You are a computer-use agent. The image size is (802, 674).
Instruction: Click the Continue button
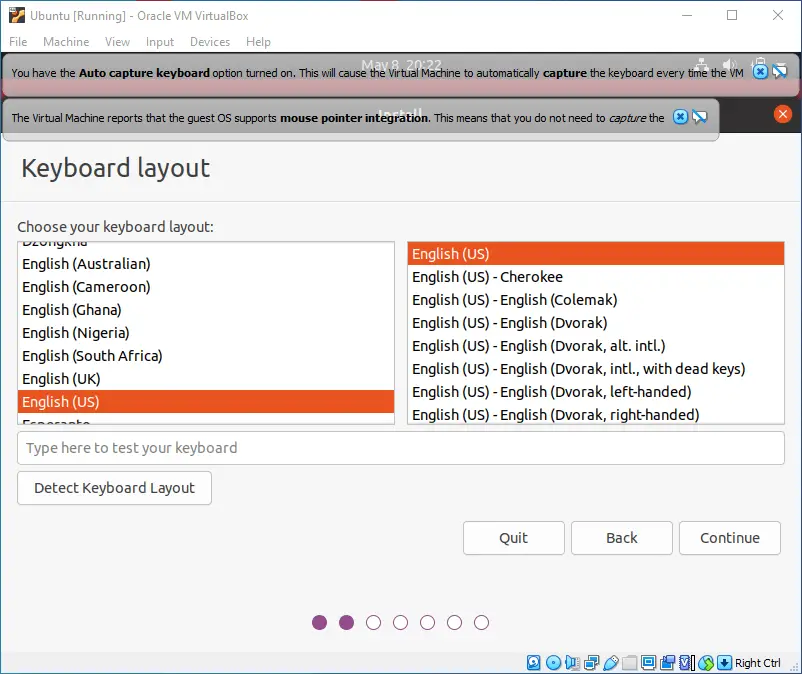(x=729, y=538)
